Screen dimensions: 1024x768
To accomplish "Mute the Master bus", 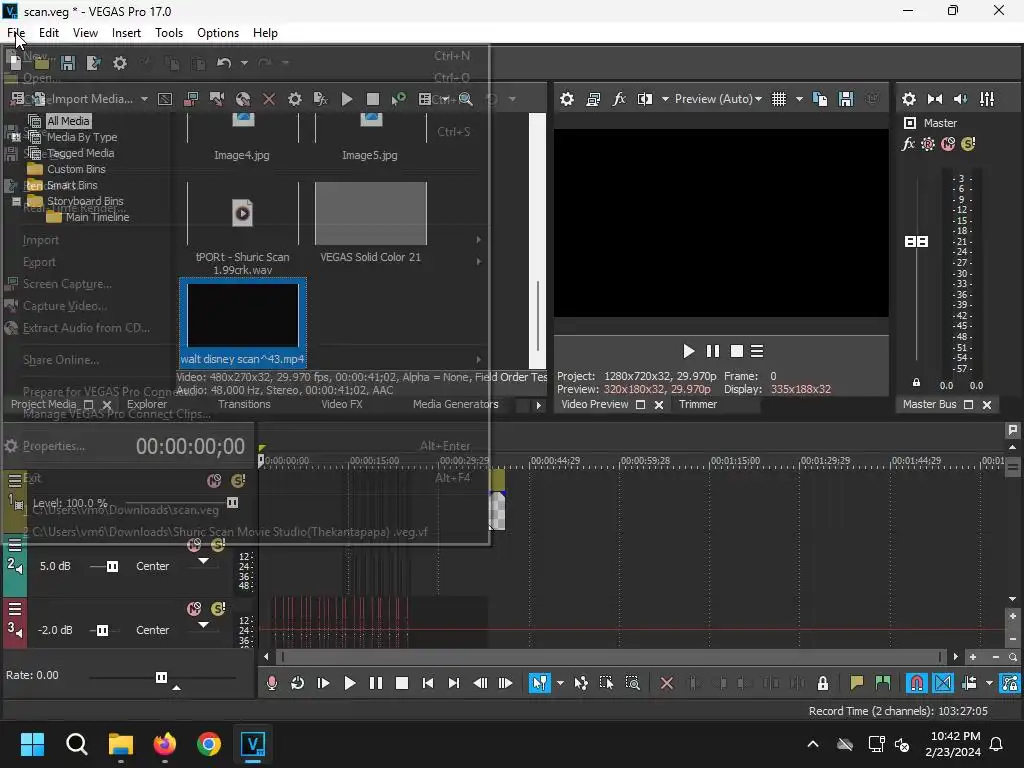I will click(948, 144).
